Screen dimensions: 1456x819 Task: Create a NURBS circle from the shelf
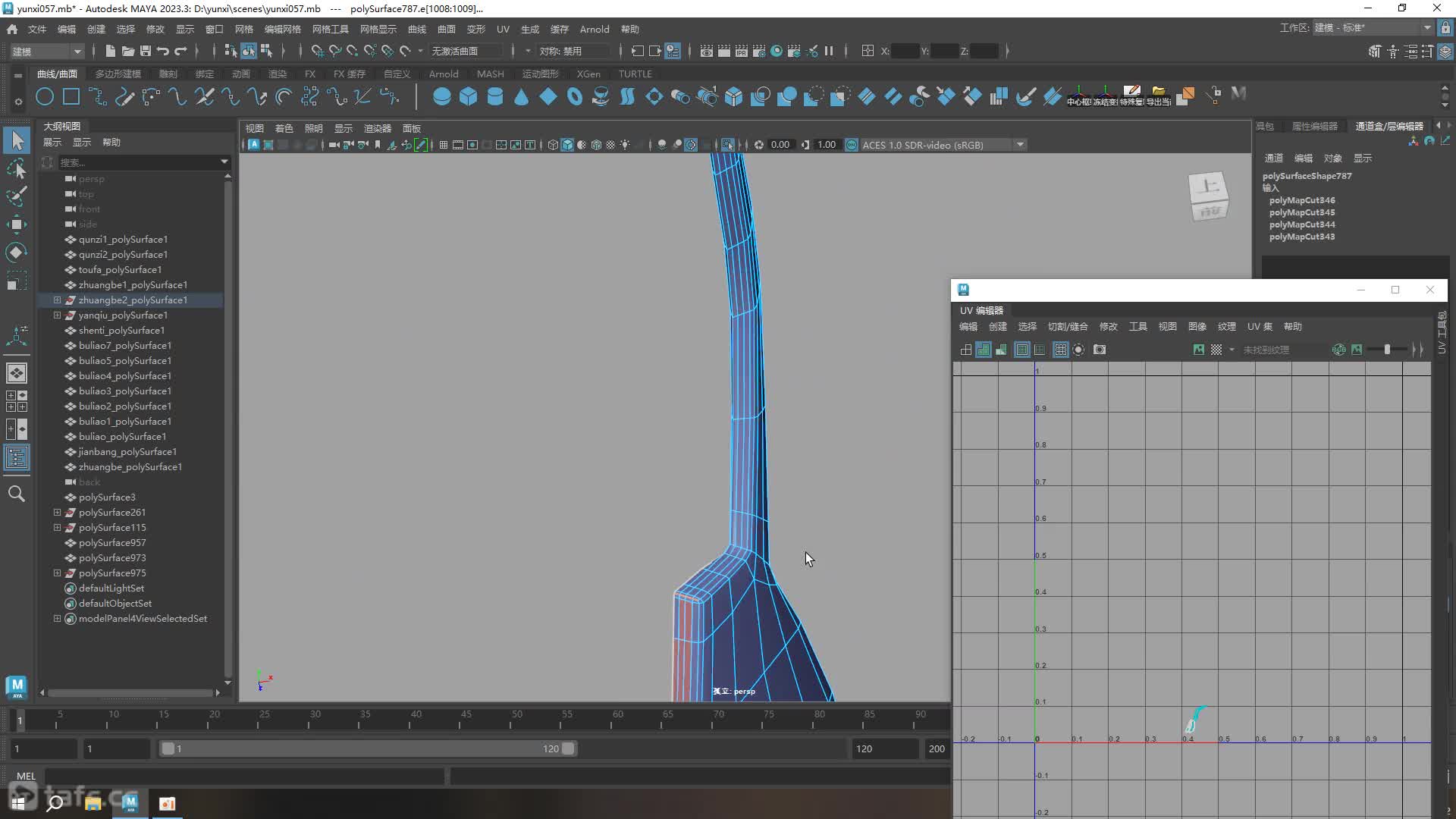point(45,97)
